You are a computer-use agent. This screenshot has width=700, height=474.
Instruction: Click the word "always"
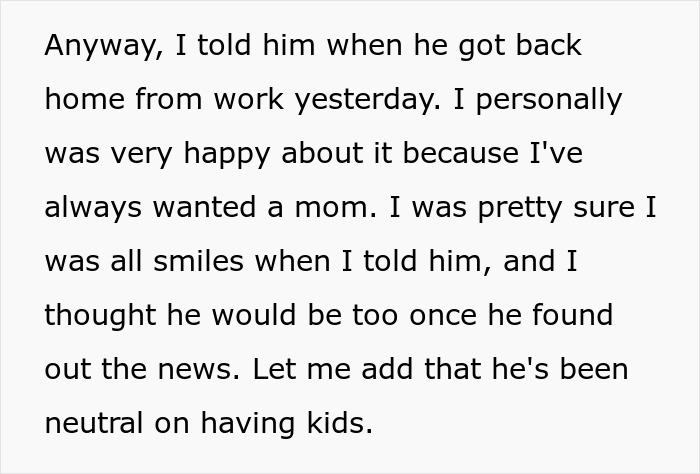point(93,208)
